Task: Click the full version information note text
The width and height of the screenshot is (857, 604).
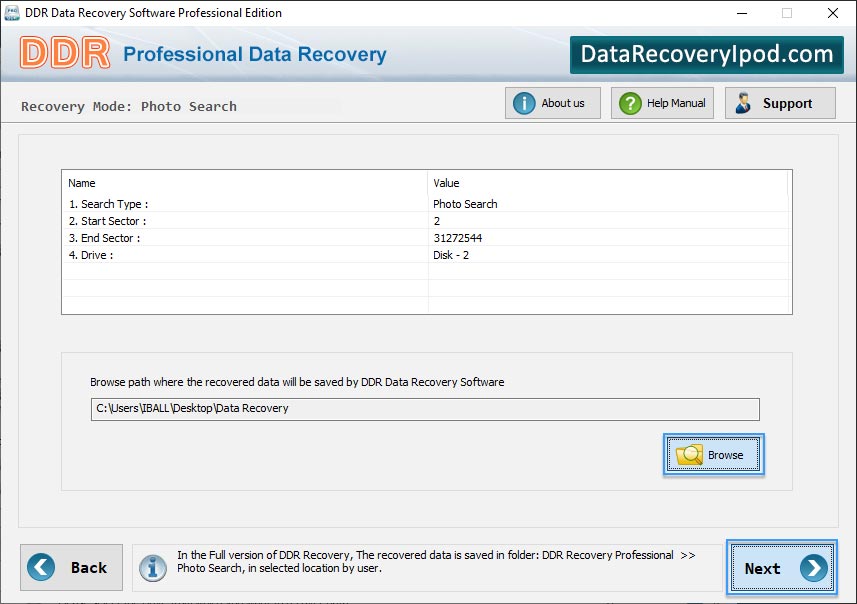Action: (436, 561)
